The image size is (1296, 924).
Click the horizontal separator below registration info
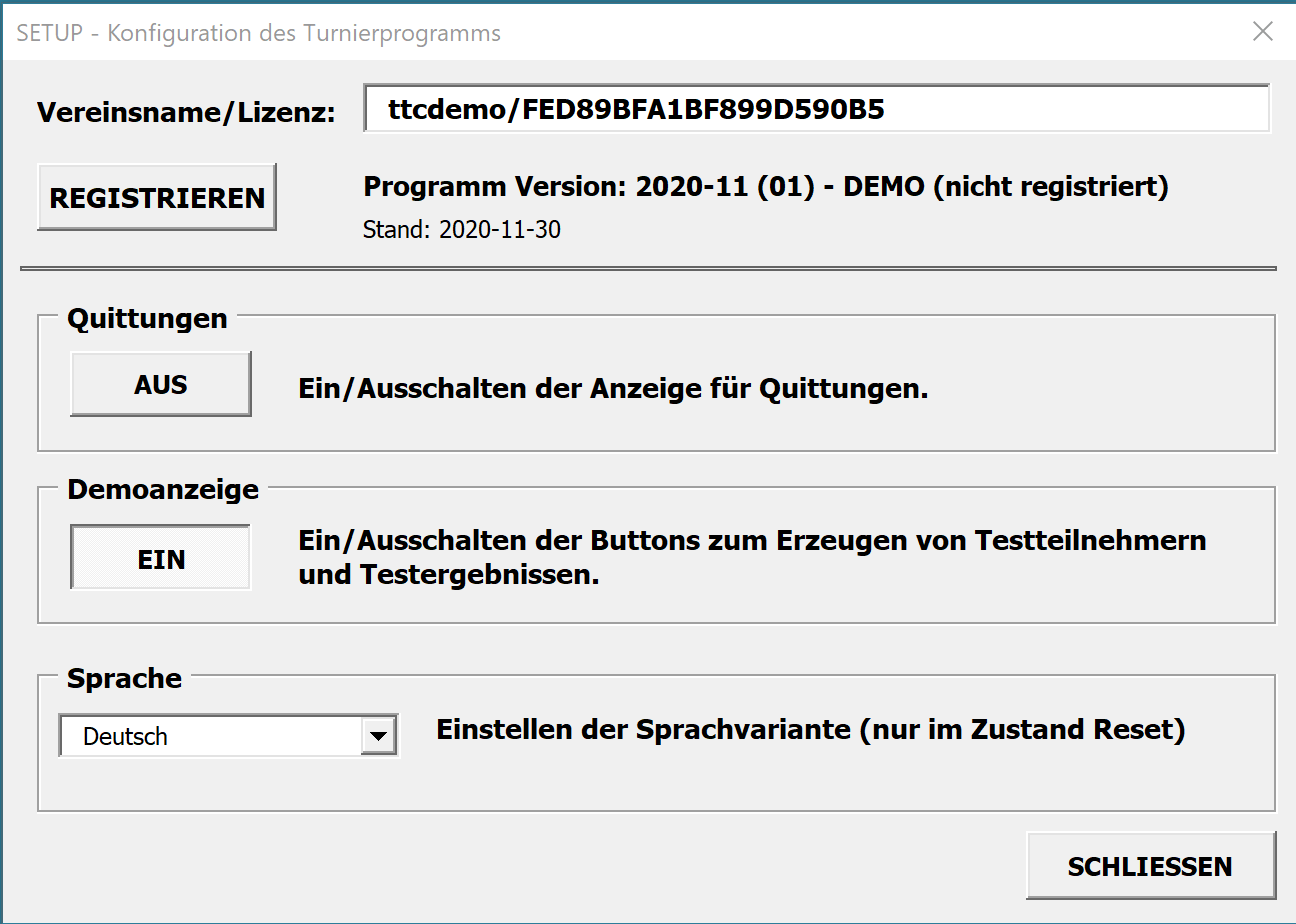[648, 269]
